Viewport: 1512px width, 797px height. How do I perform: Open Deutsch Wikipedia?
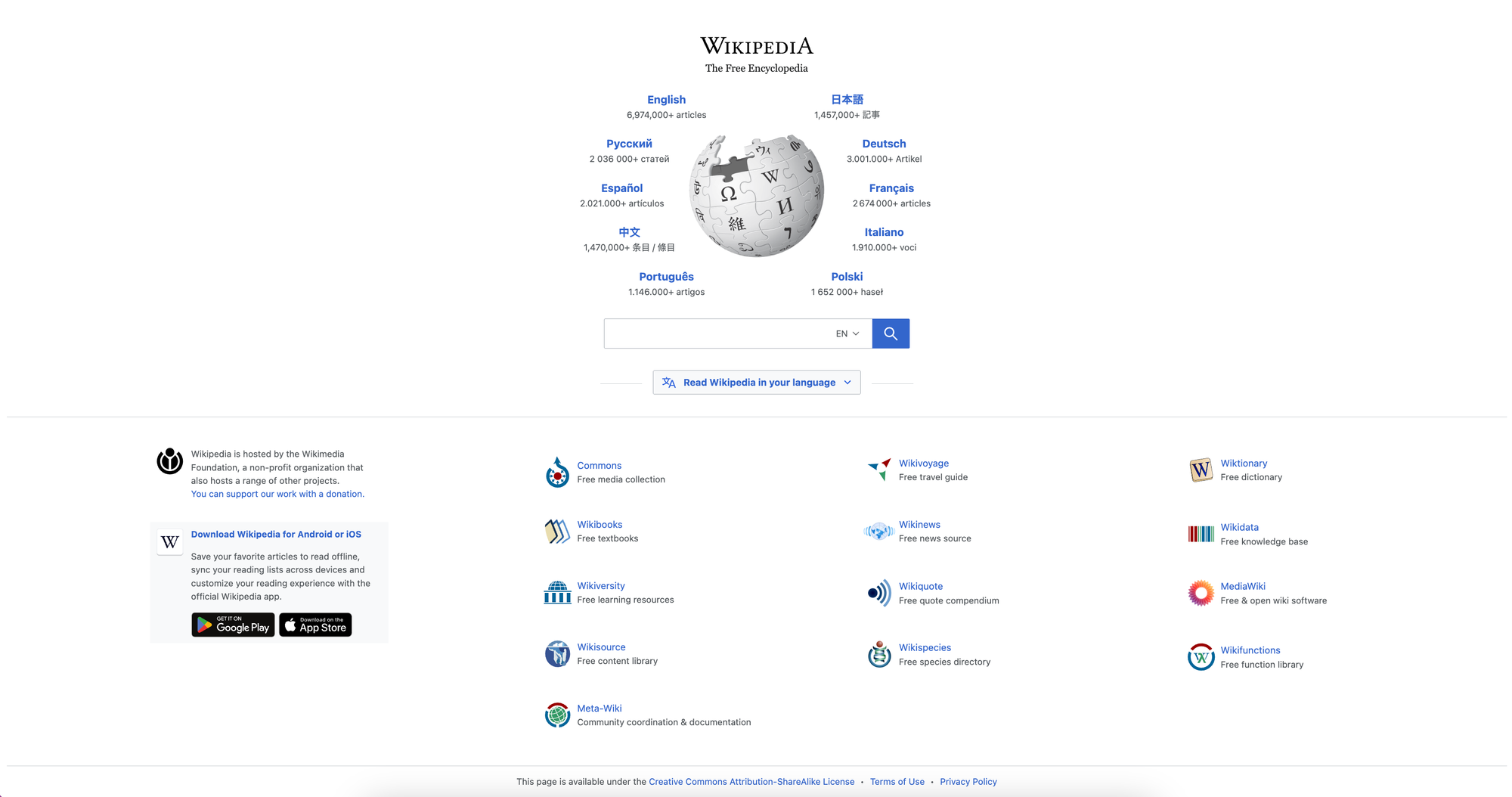click(884, 144)
